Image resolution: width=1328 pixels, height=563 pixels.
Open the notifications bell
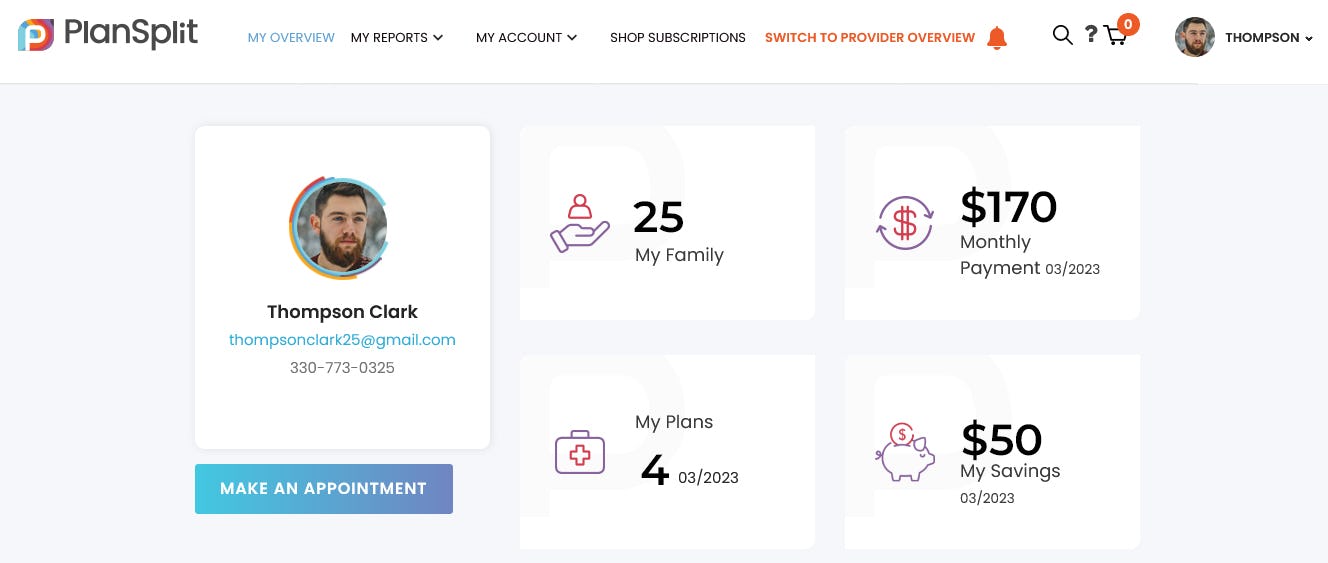[997, 38]
